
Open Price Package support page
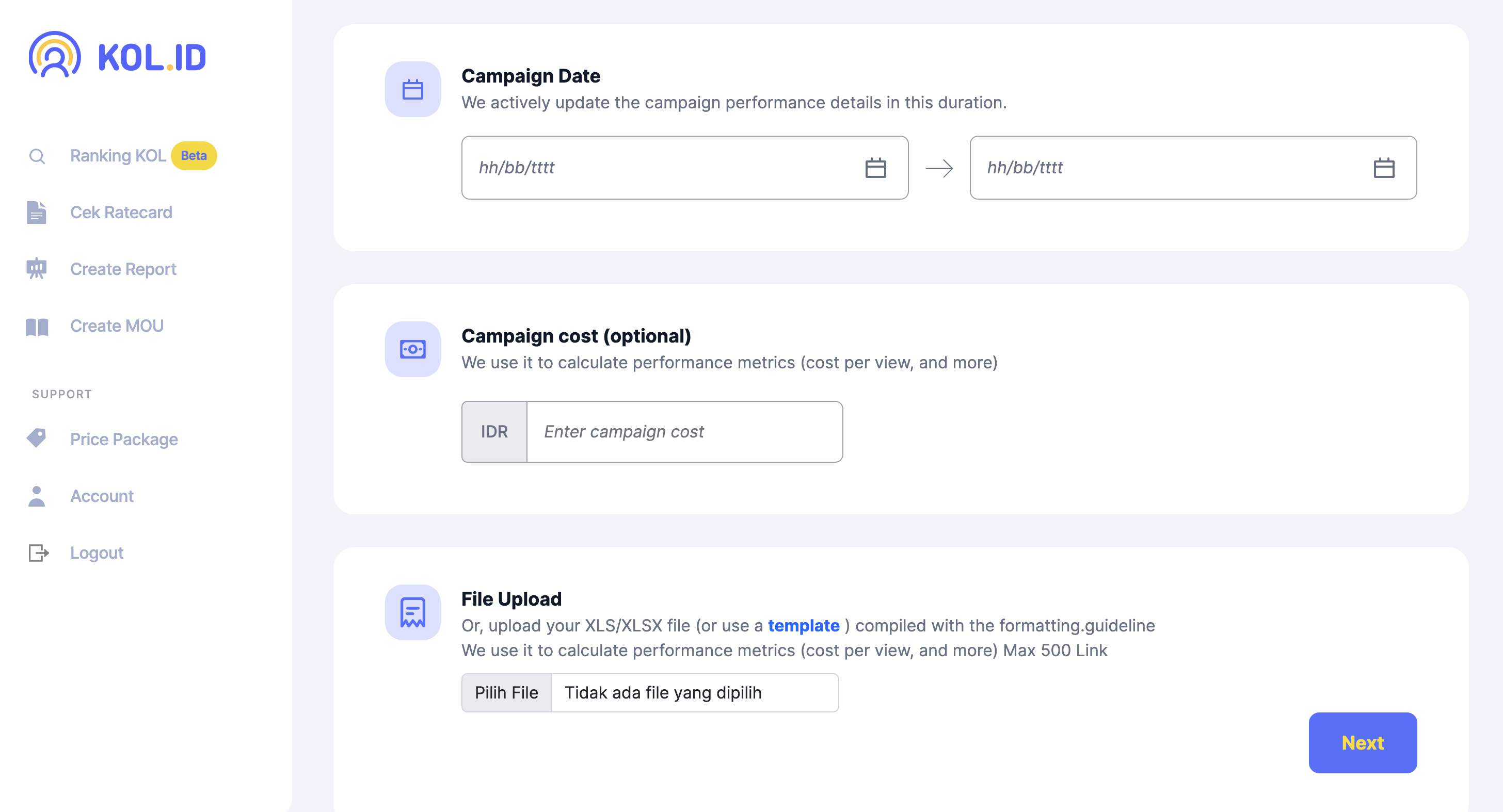point(124,439)
